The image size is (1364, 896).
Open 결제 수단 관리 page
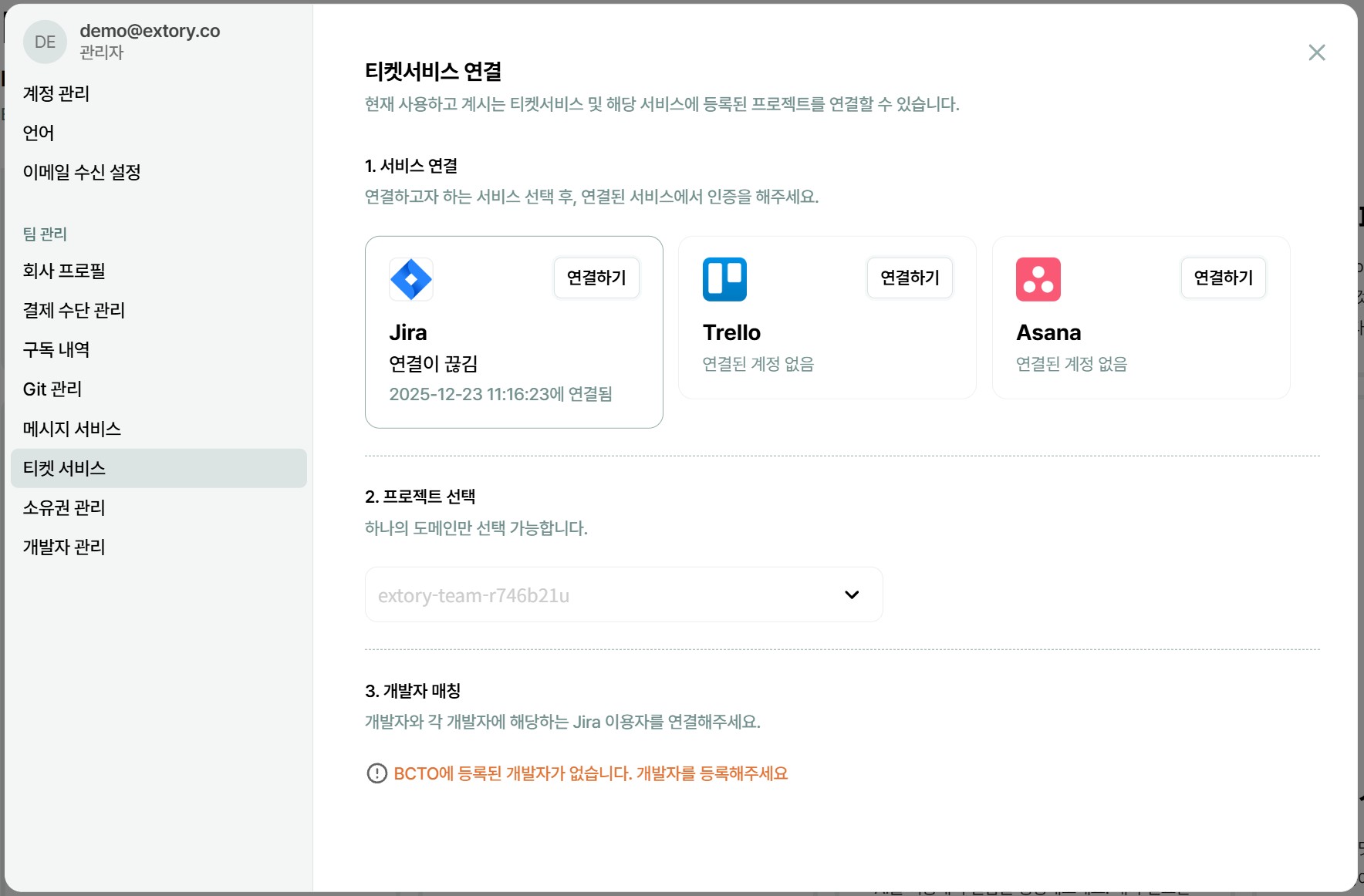pos(74,310)
